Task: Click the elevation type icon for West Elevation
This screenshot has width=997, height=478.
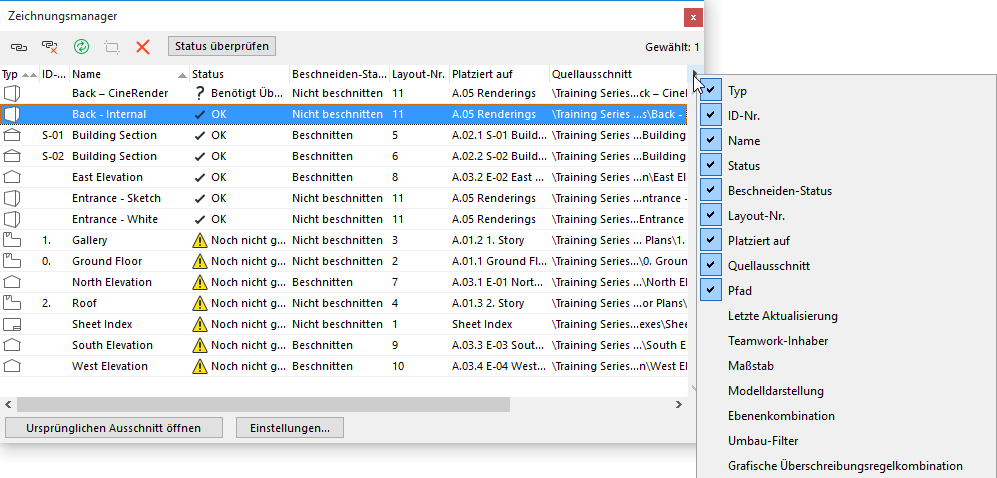Action: click(11, 366)
